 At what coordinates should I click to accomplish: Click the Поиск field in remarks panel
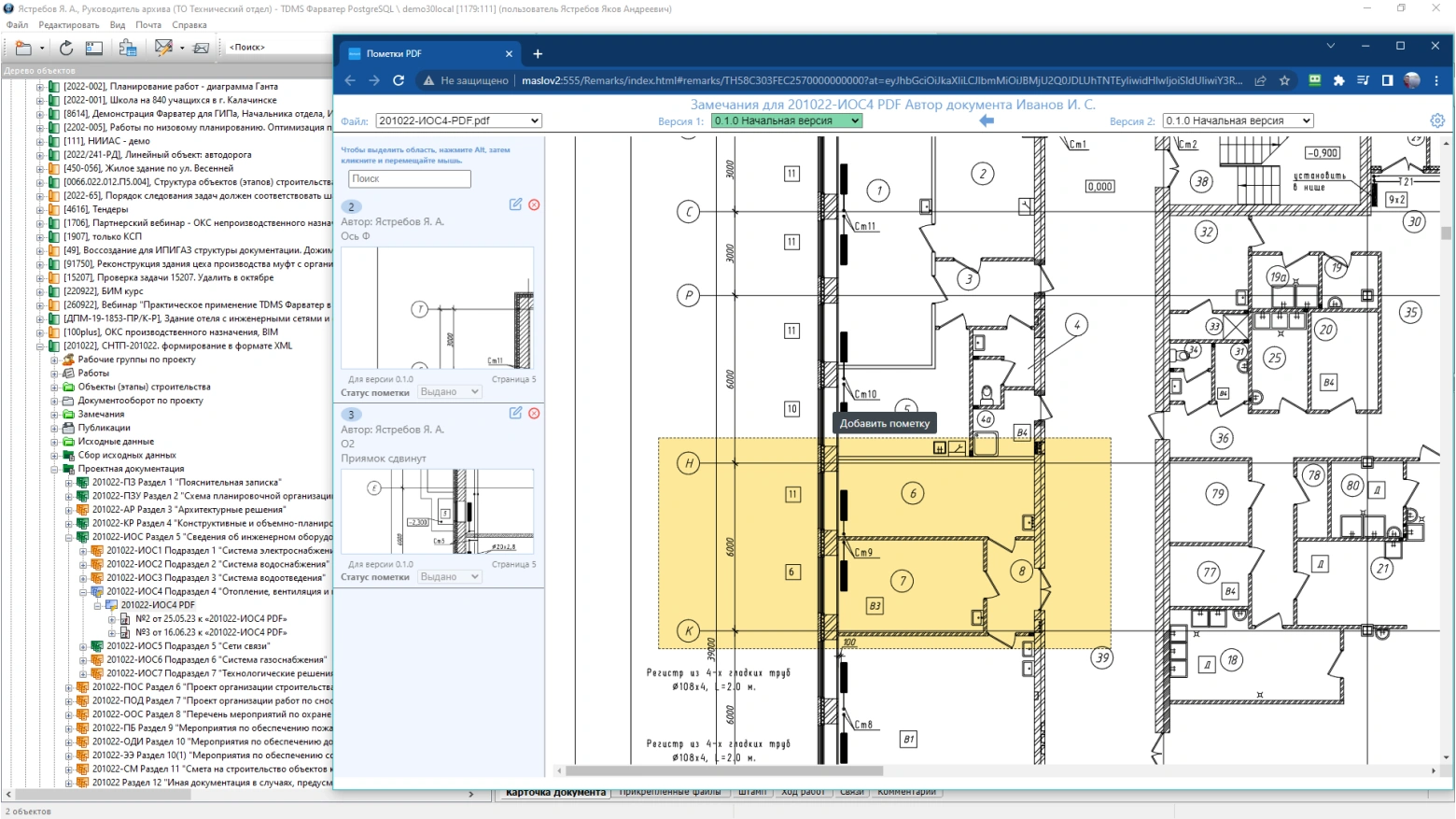coord(409,178)
